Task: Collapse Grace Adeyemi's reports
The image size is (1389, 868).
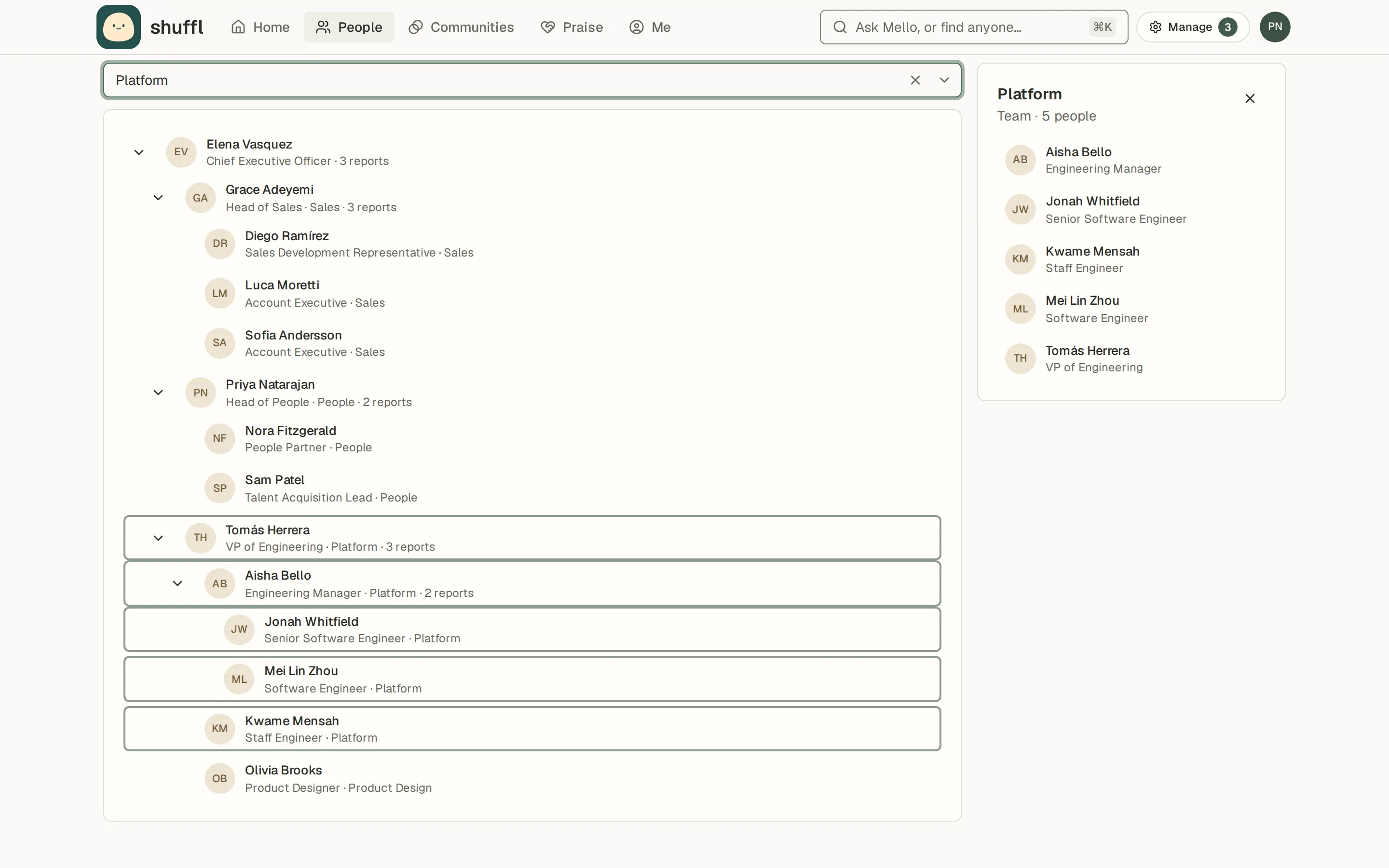Action: coord(158,198)
